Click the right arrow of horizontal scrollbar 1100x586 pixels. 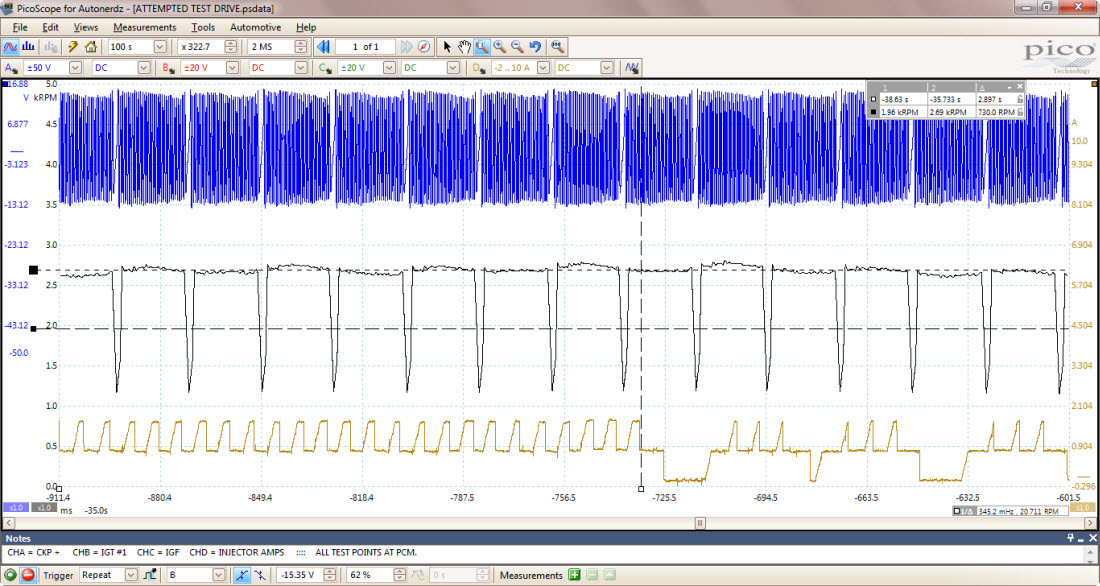1091,524
